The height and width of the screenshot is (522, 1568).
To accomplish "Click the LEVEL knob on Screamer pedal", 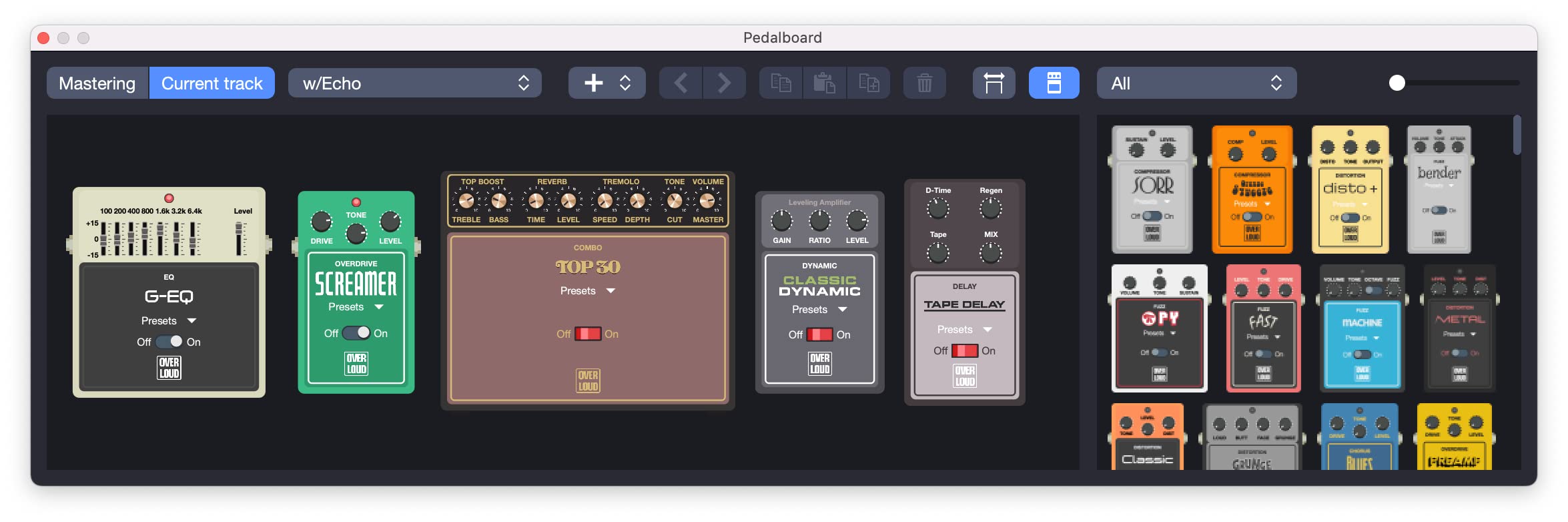I will (390, 221).
